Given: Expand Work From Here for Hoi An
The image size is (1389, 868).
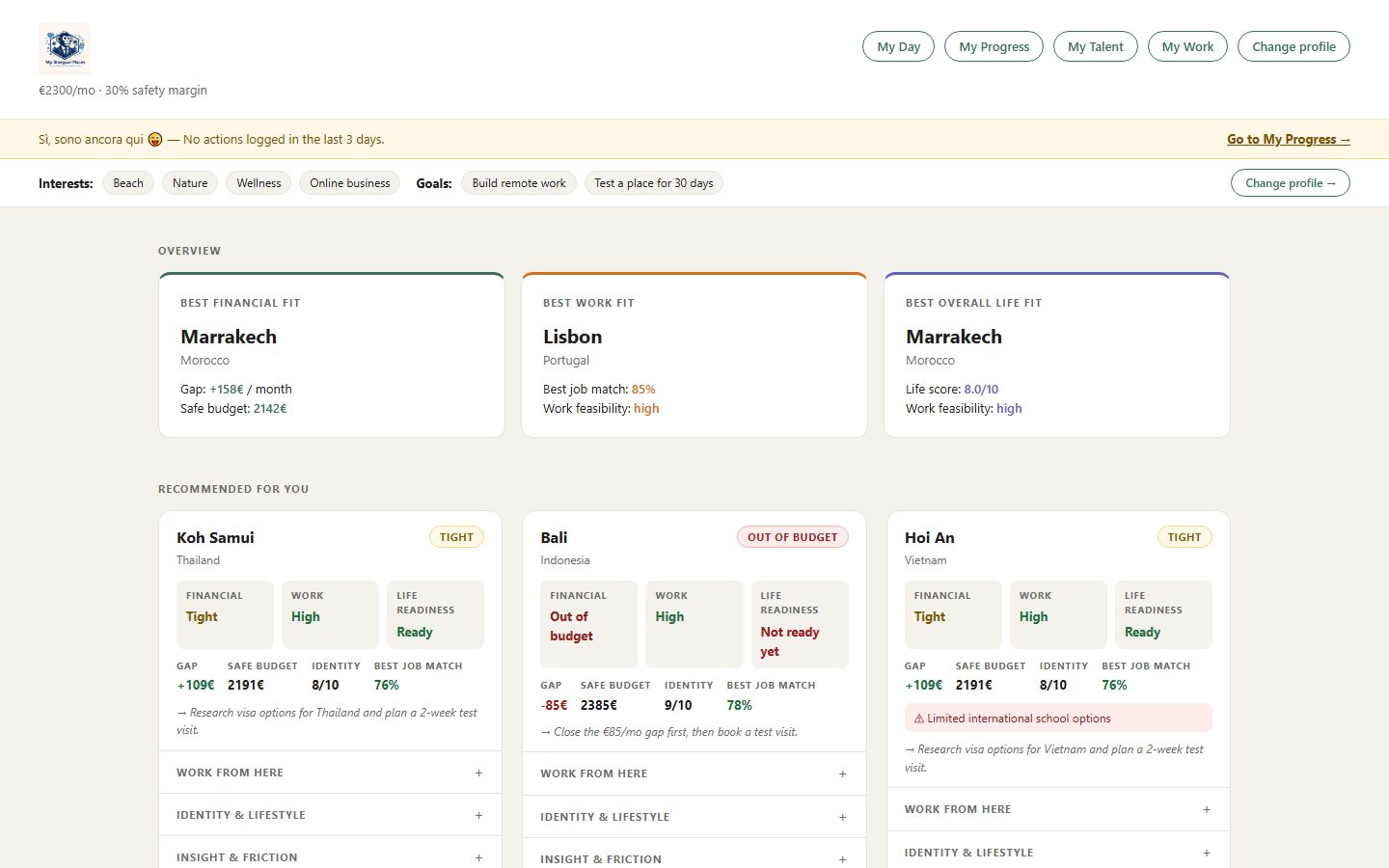Looking at the screenshot, I should click(x=1058, y=809).
